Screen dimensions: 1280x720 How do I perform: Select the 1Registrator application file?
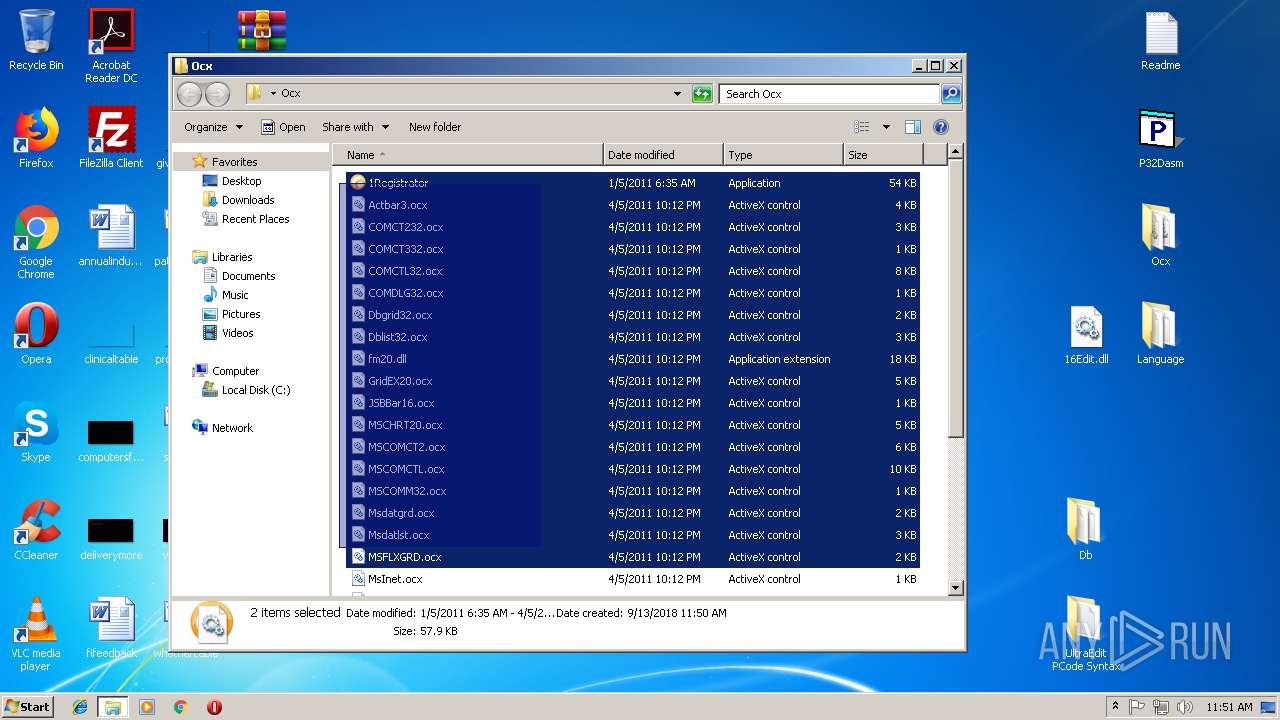click(633, 183)
